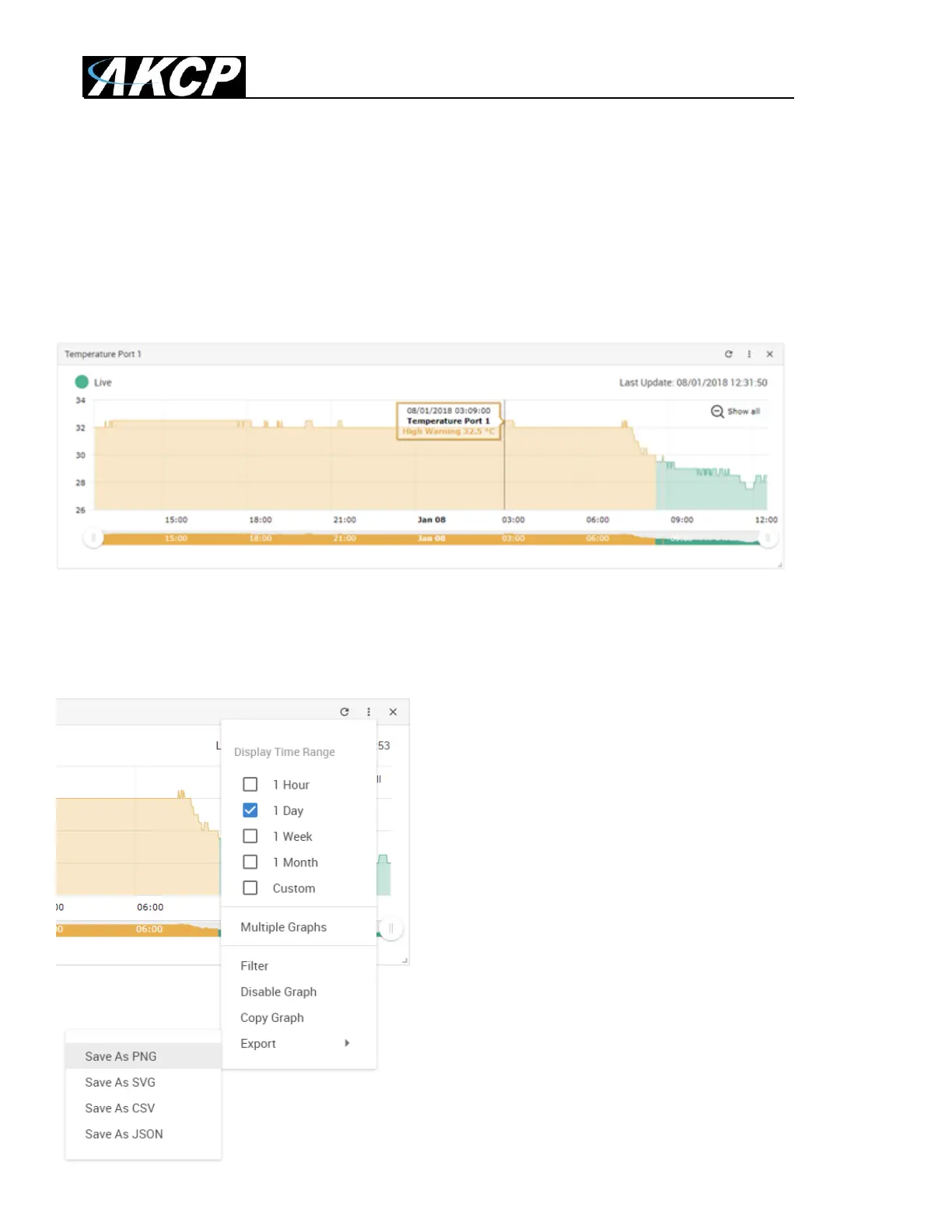Close the Temperature Port 1 graph panel

click(769, 354)
